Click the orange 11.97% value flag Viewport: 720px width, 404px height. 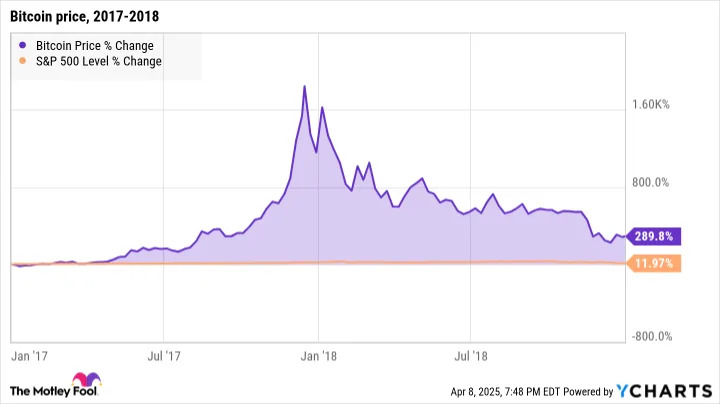coord(653,264)
